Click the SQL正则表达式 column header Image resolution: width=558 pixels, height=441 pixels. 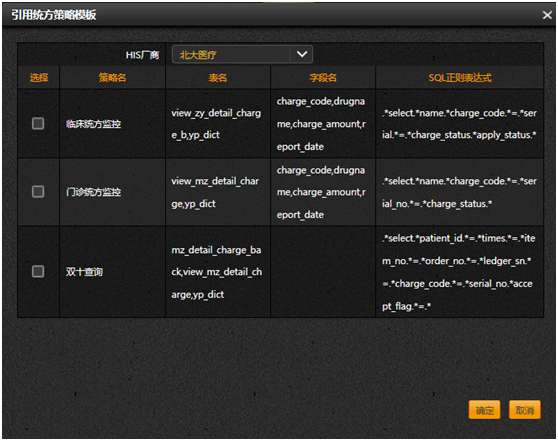tap(460, 78)
